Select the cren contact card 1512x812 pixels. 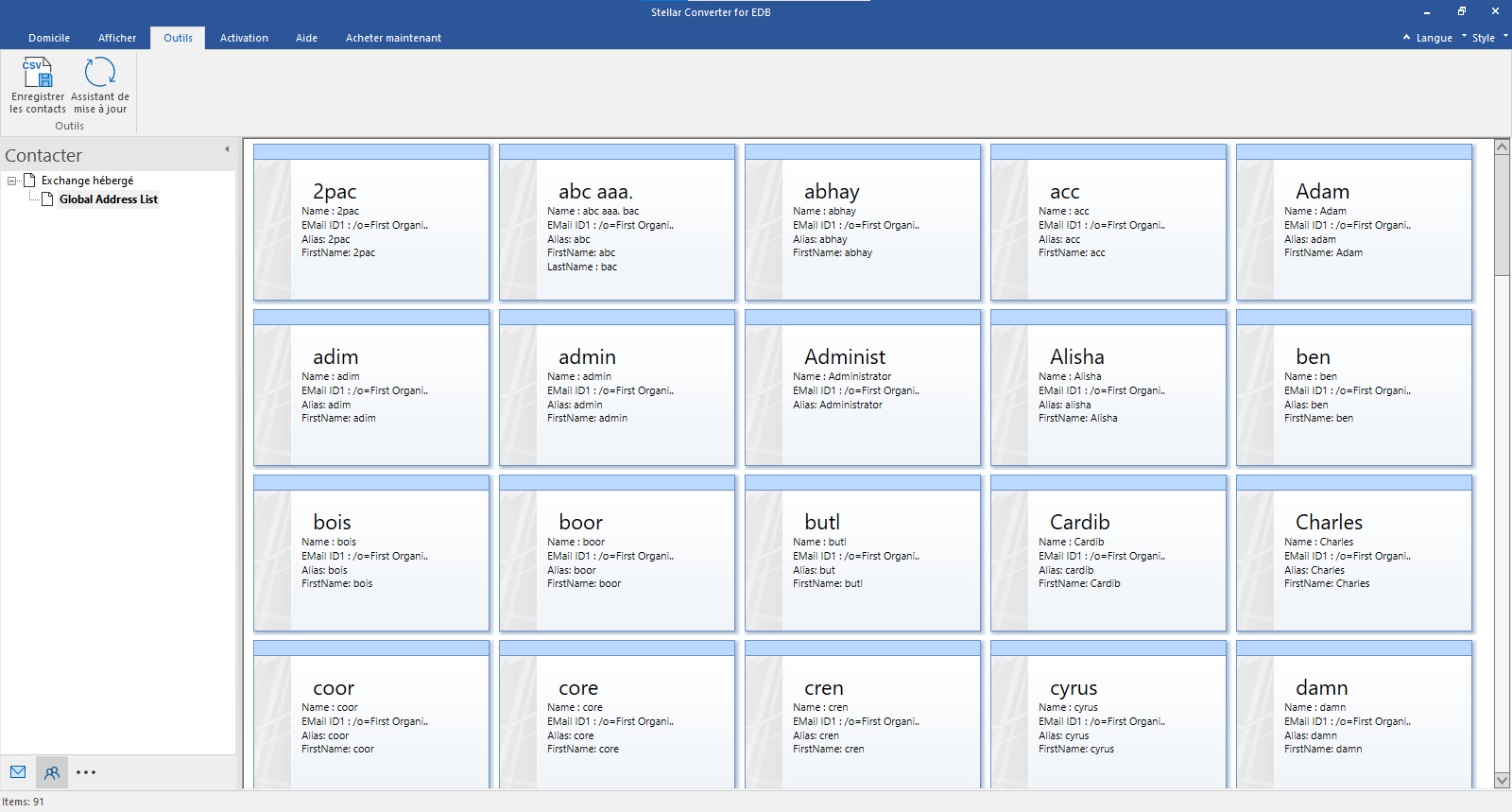(x=863, y=715)
